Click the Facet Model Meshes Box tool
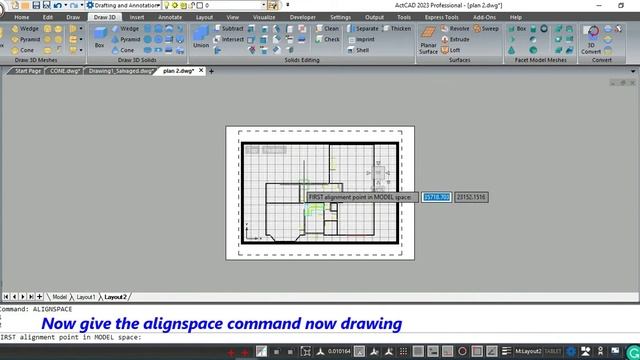Viewport: 640px width, 360px height. (x=517, y=29)
